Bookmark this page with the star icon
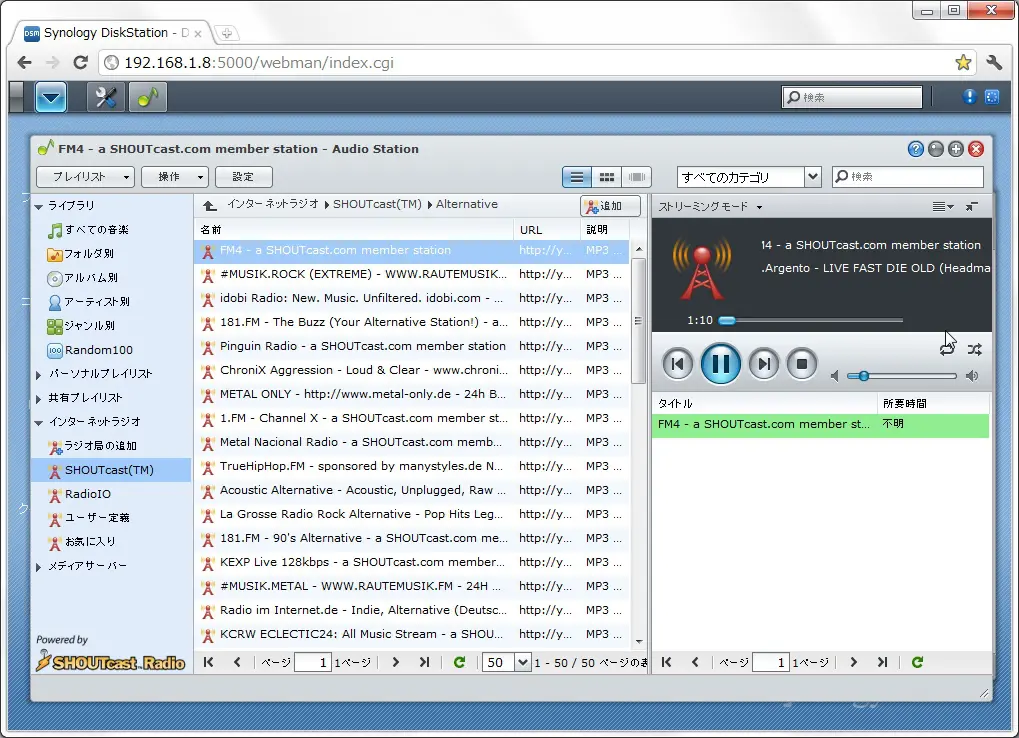Viewport: 1019px width, 738px height. click(963, 62)
